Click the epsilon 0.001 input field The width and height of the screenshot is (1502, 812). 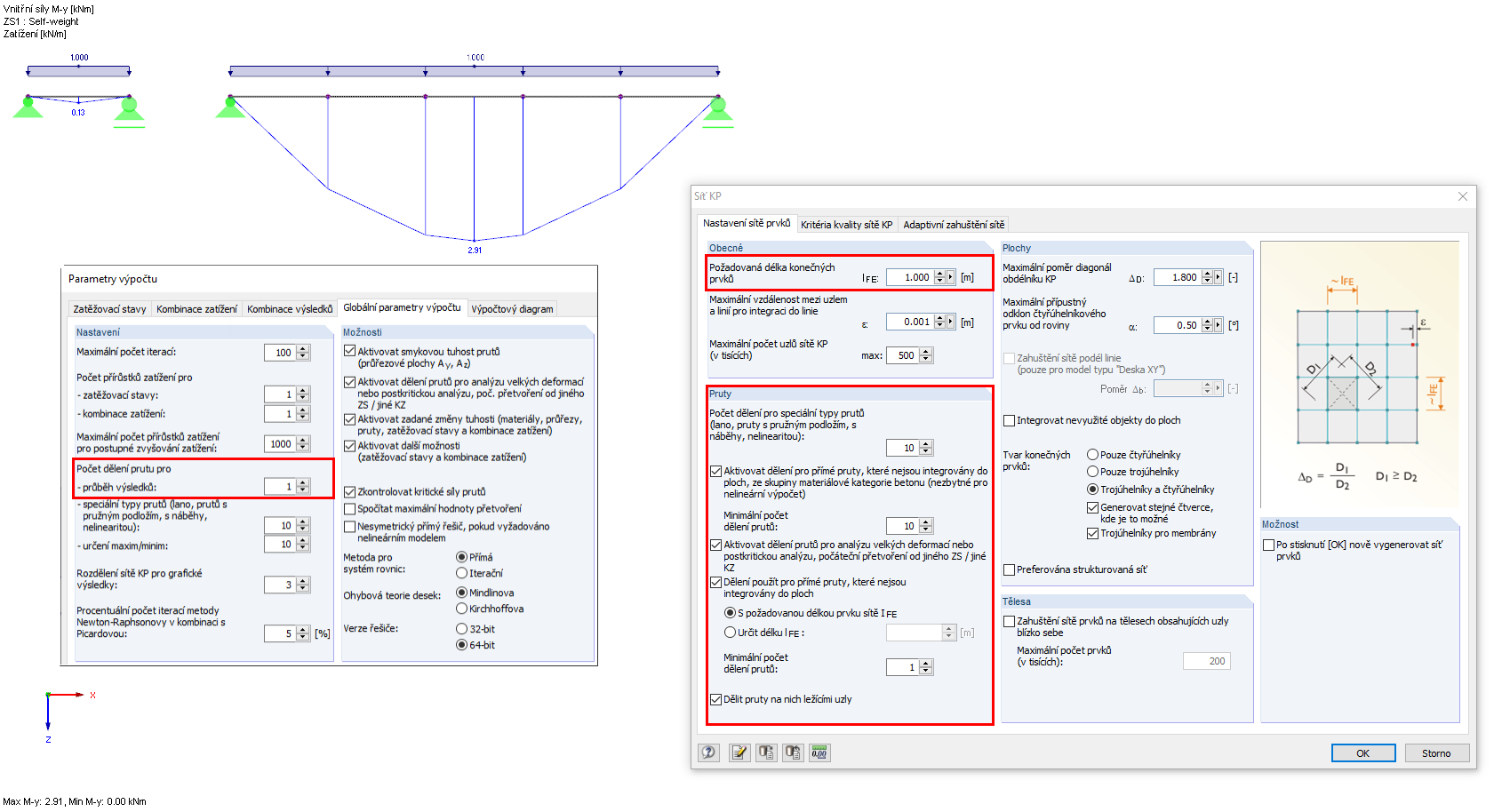(x=909, y=322)
